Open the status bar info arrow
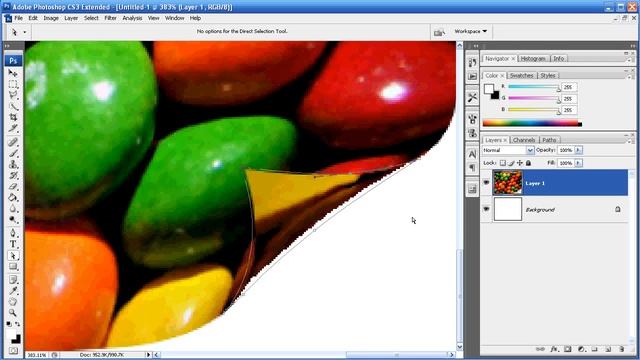 (x=149, y=355)
